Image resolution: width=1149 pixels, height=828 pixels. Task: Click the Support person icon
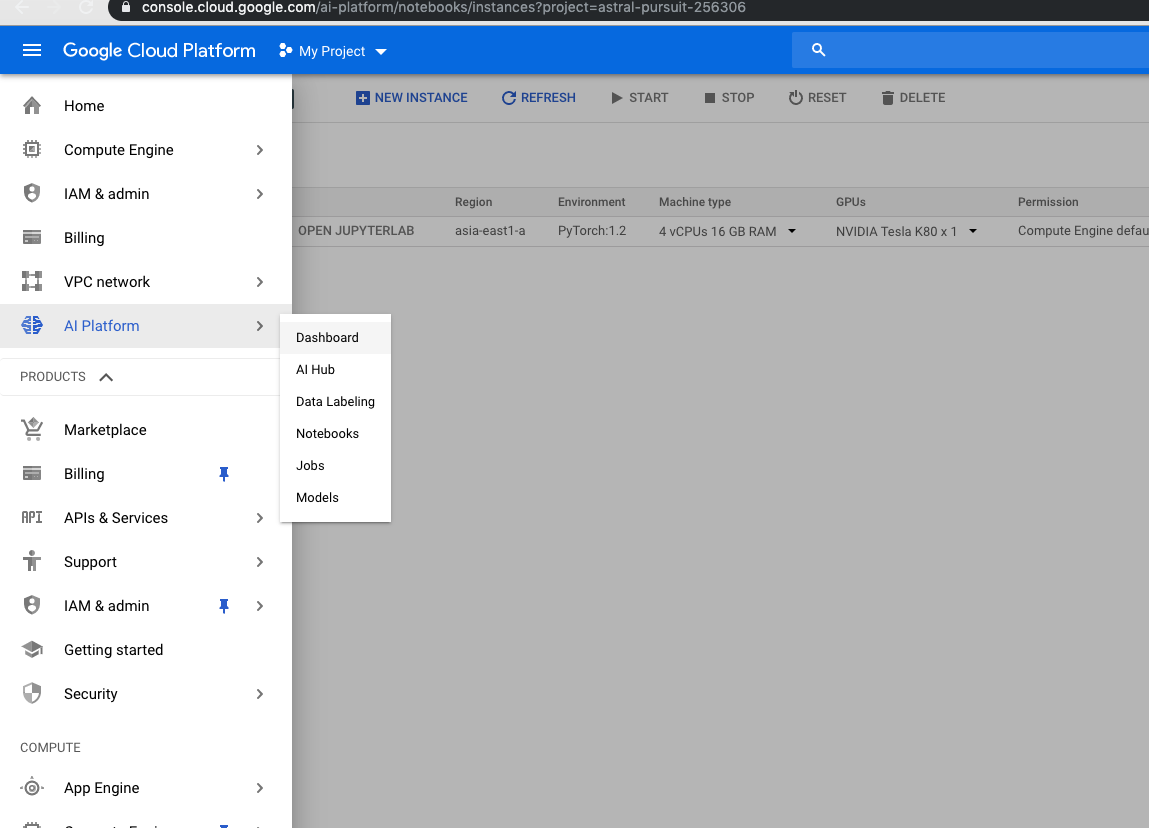[32, 561]
